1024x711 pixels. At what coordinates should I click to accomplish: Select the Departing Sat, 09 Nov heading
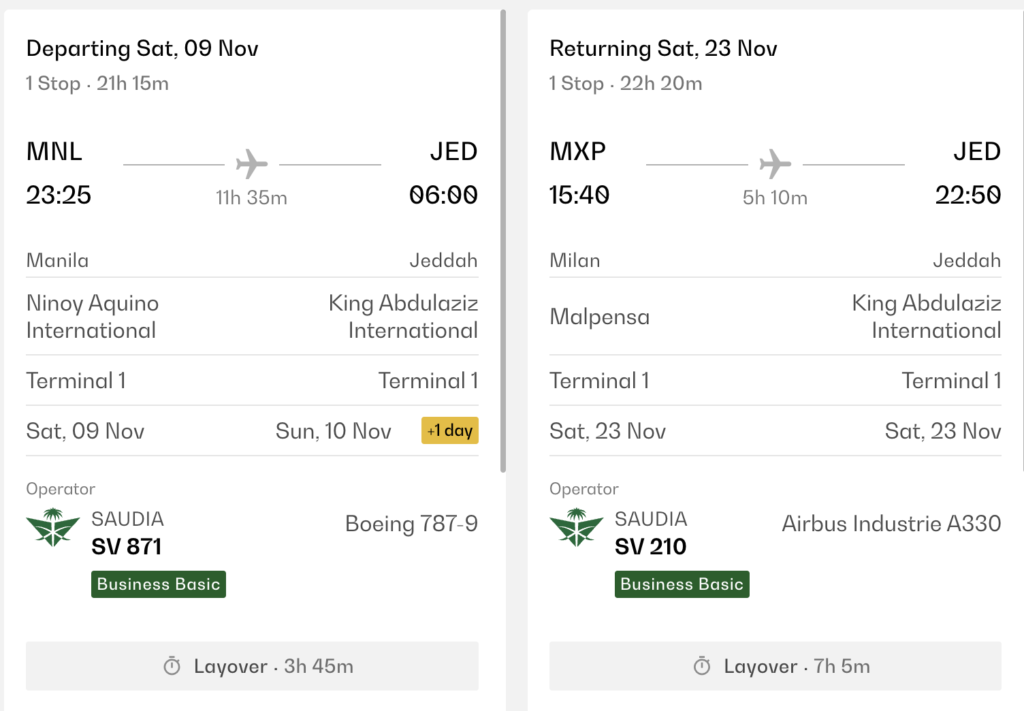click(x=142, y=48)
